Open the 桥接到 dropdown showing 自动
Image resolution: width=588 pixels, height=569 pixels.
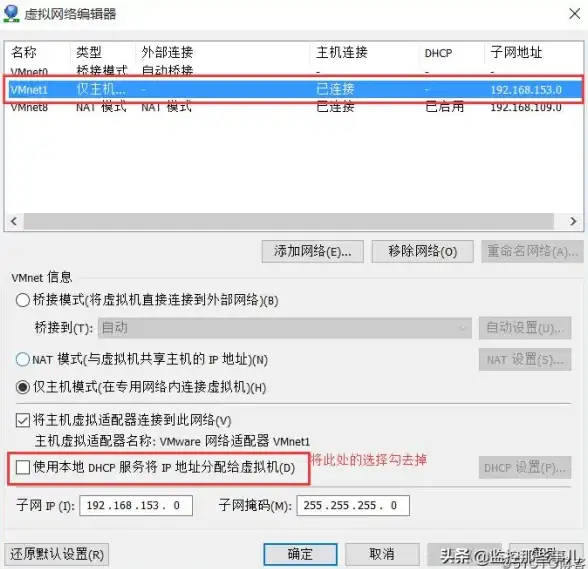[x=285, y=328]
